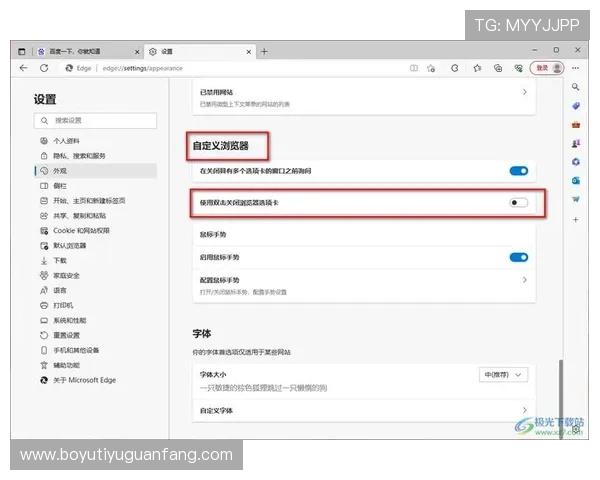
Task: Click the immersive reader icon in address bar
Action: 414,68
